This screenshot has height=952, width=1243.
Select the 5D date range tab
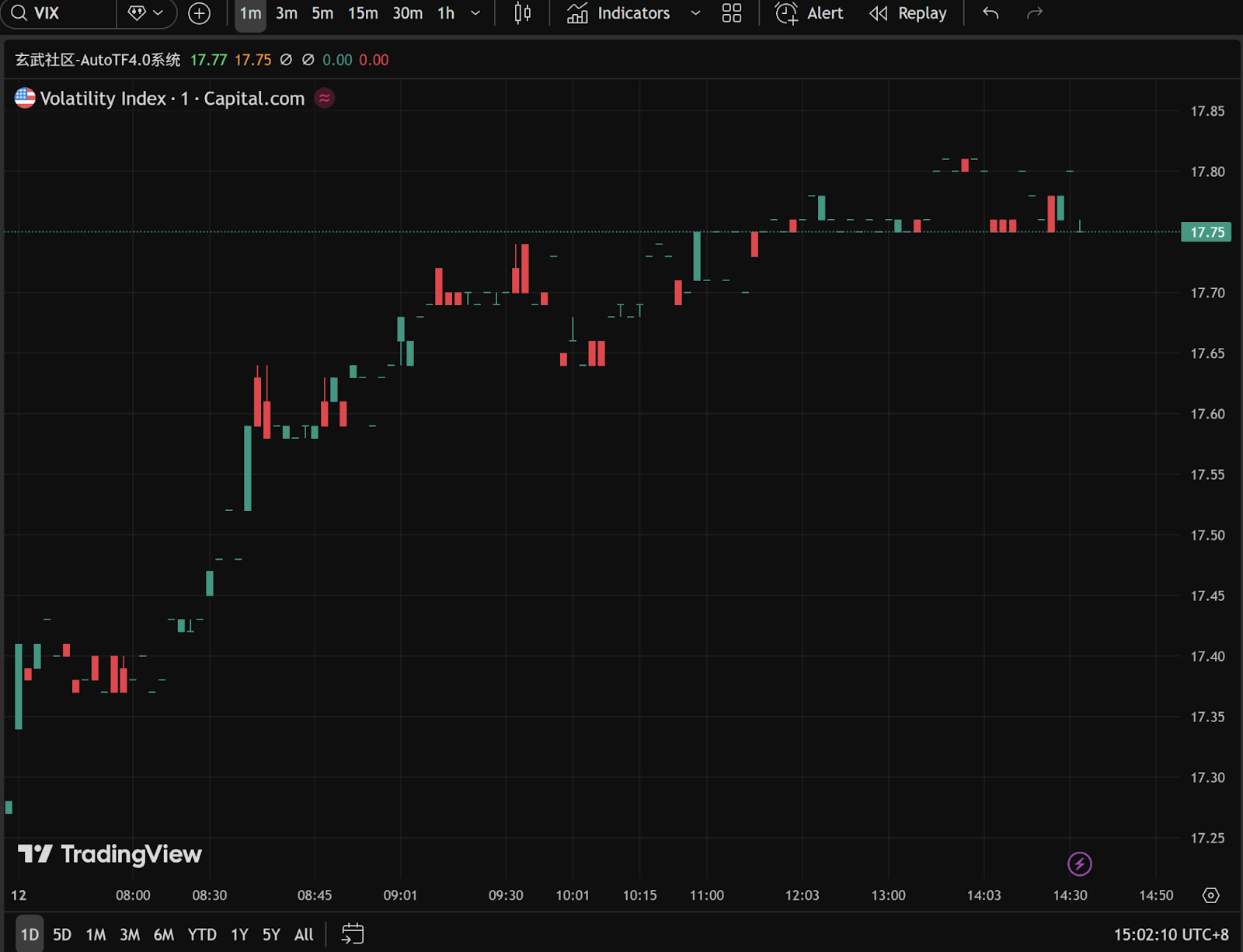tap(62, 934)
